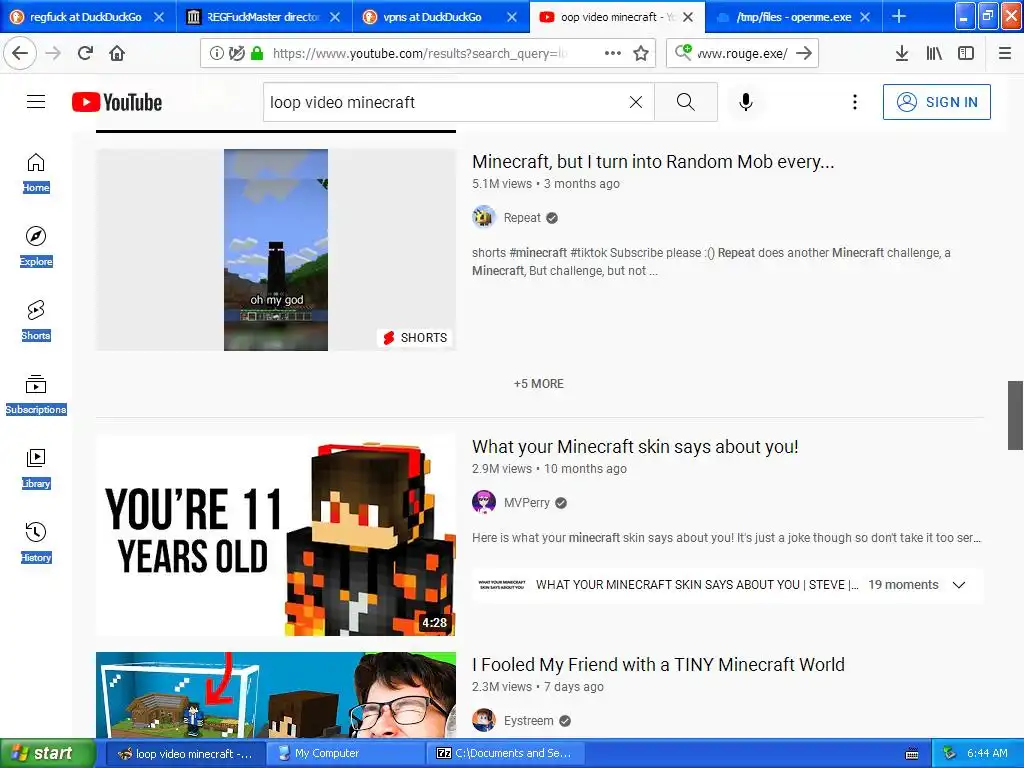Open the Windows start menu
Viewport: 1024px width, 768px height.
point(47,753)
